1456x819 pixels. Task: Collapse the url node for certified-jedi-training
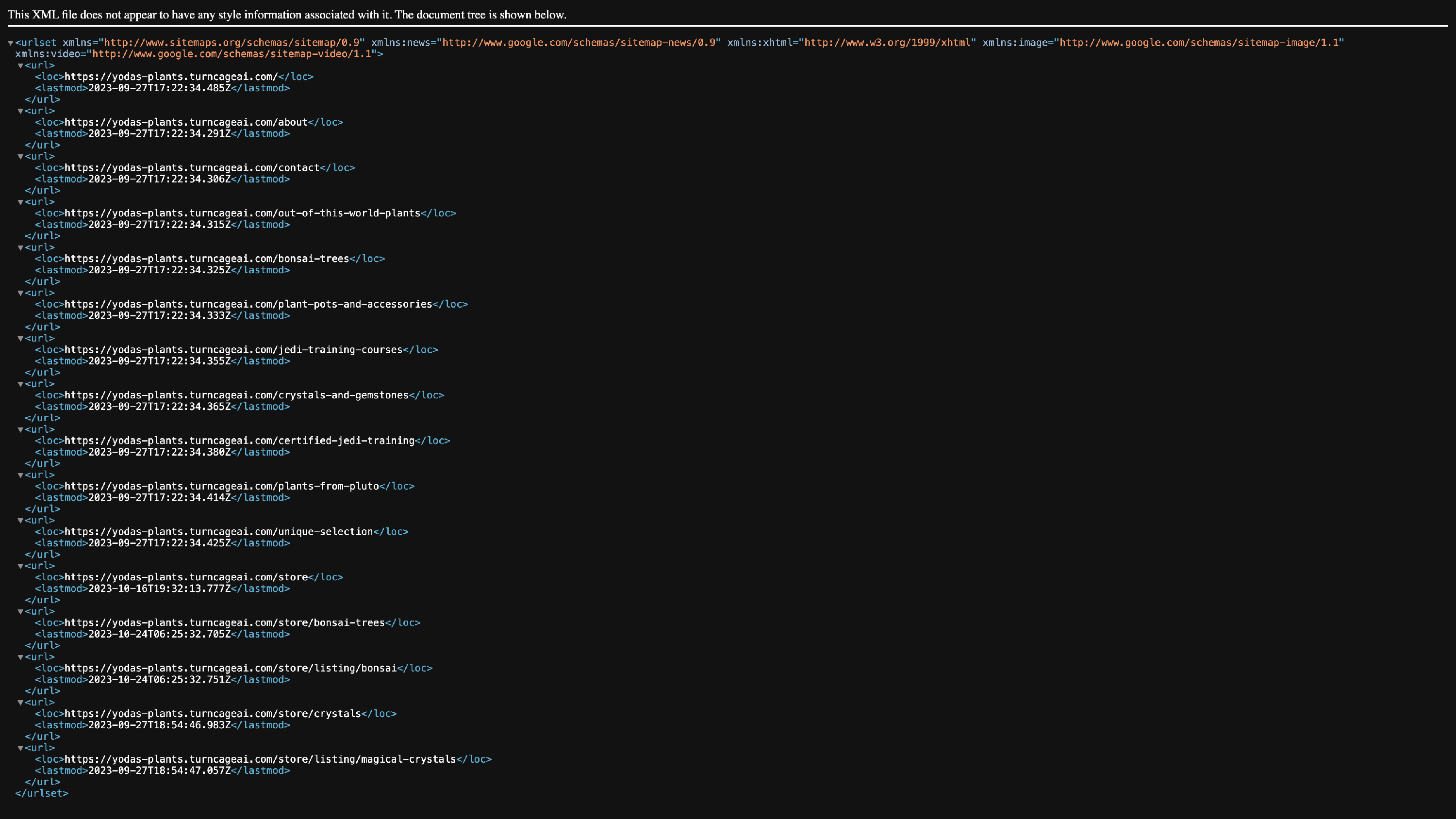(20, 429)
